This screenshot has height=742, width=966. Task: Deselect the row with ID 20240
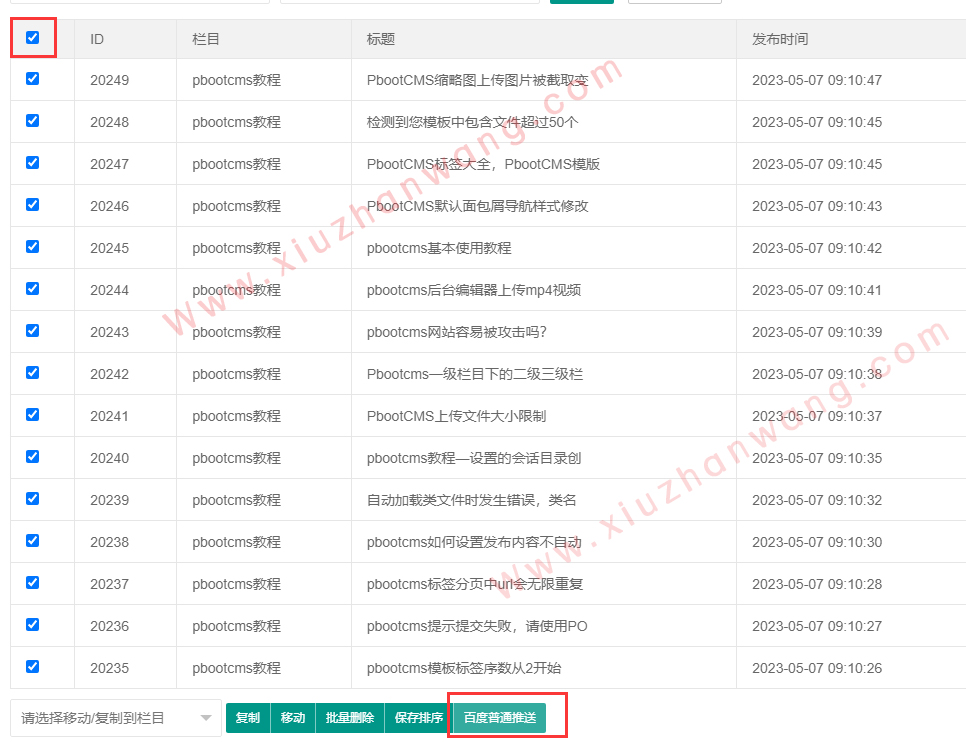coord(32,457)
